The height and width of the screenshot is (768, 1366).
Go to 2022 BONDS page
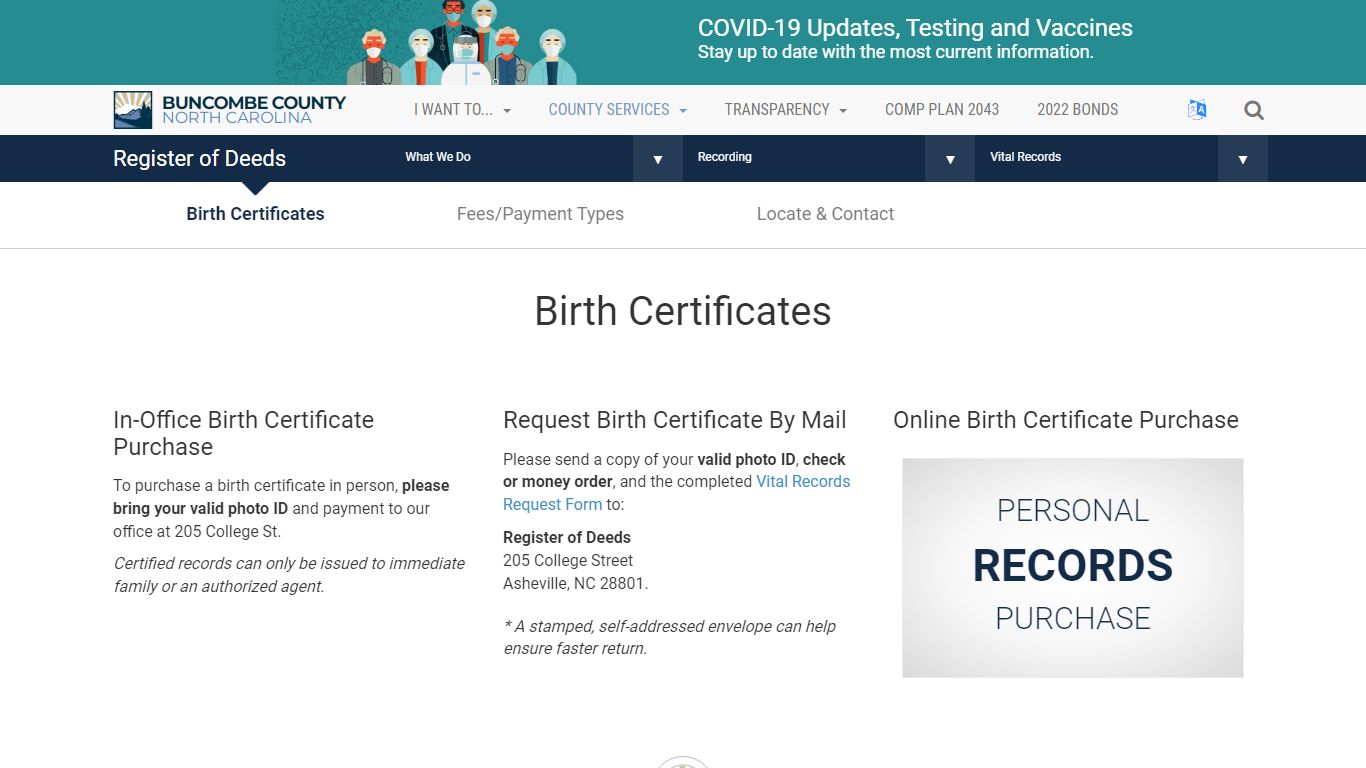(x=1077, y=110)
